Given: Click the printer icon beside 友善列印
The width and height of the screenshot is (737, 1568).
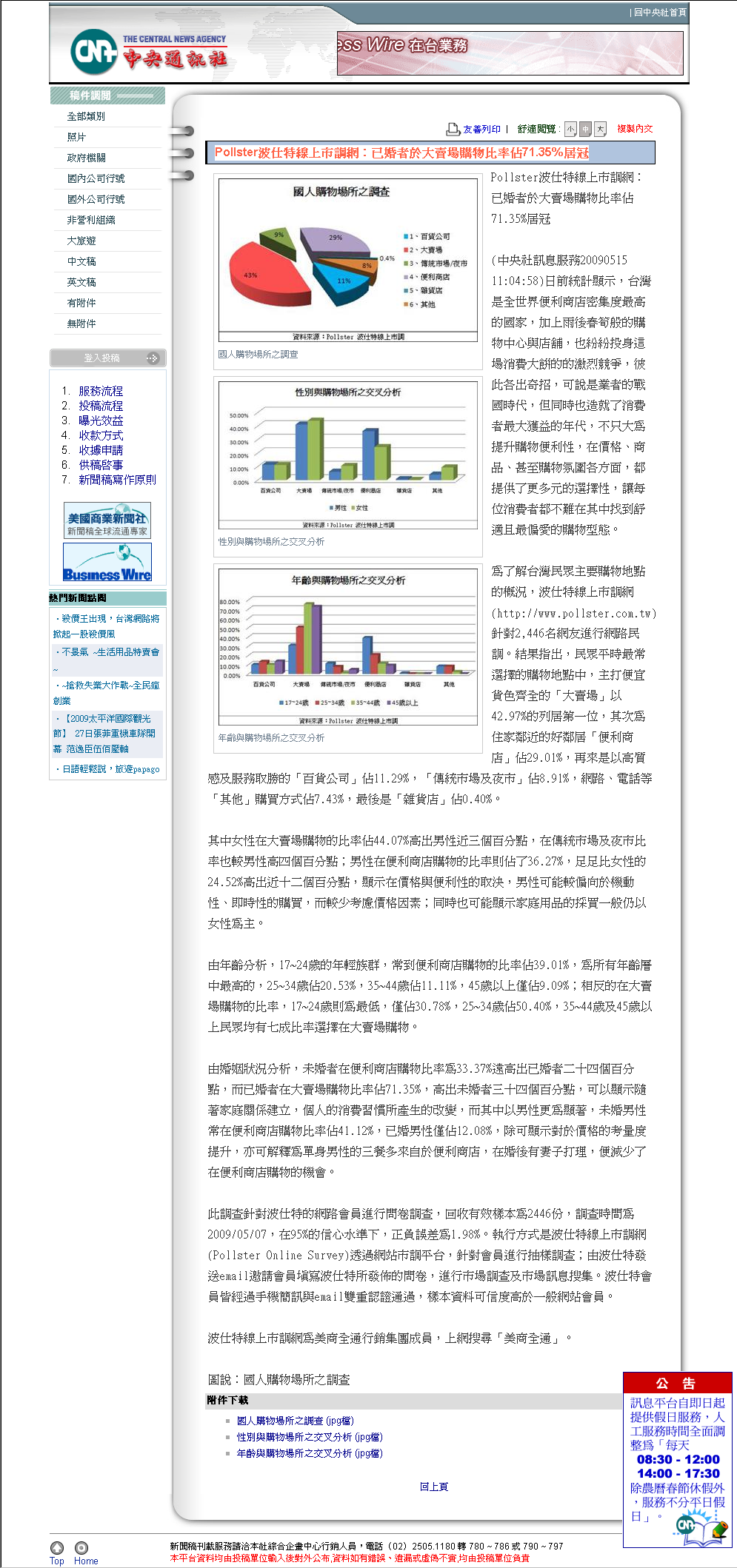Looking at the screenshot, I should point(453,129).
